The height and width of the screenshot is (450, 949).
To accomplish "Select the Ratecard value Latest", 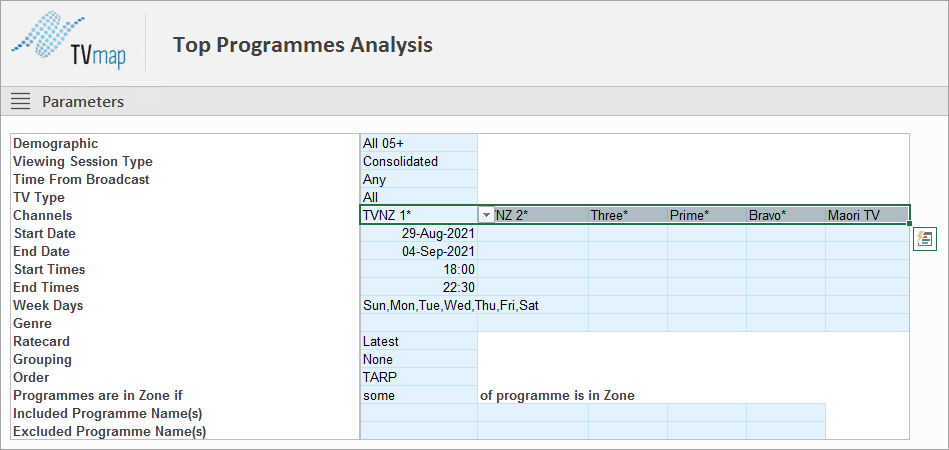I will (x=419, y=341).
